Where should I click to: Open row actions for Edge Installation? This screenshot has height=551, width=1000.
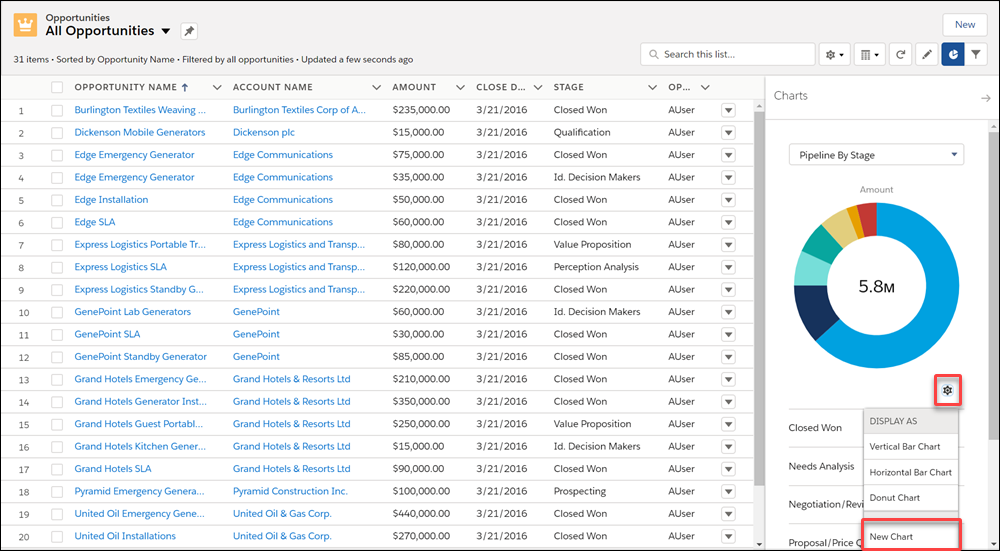pyautogui.click(x=728, y=200)
